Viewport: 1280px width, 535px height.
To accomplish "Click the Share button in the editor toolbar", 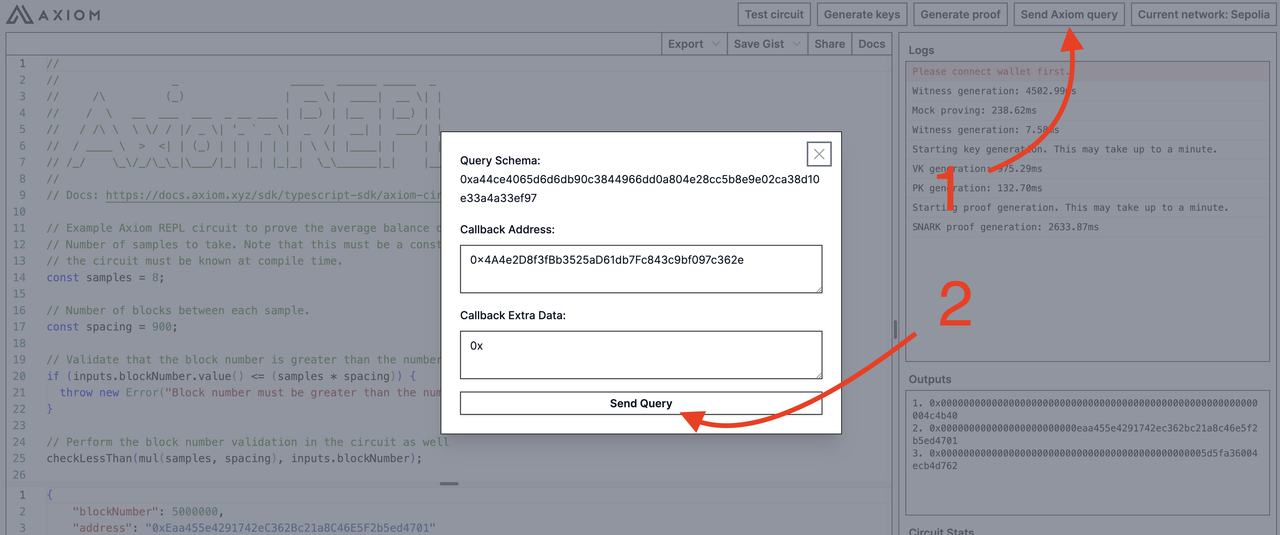I will click(829, 44).
